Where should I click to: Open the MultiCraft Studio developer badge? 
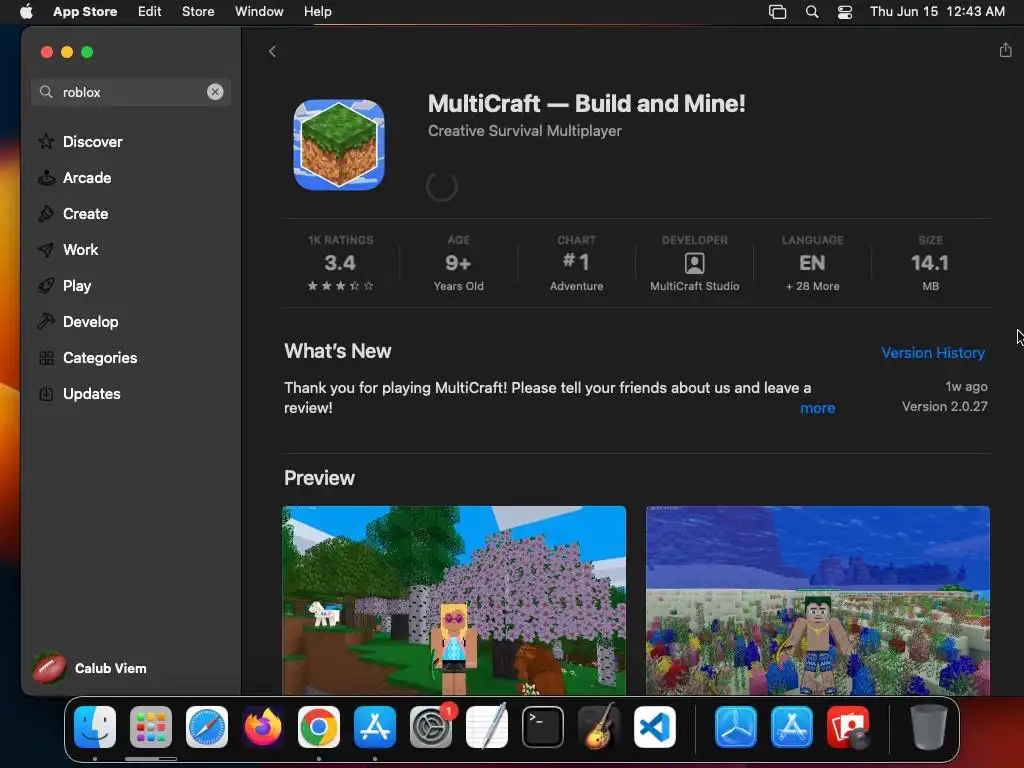695,263
